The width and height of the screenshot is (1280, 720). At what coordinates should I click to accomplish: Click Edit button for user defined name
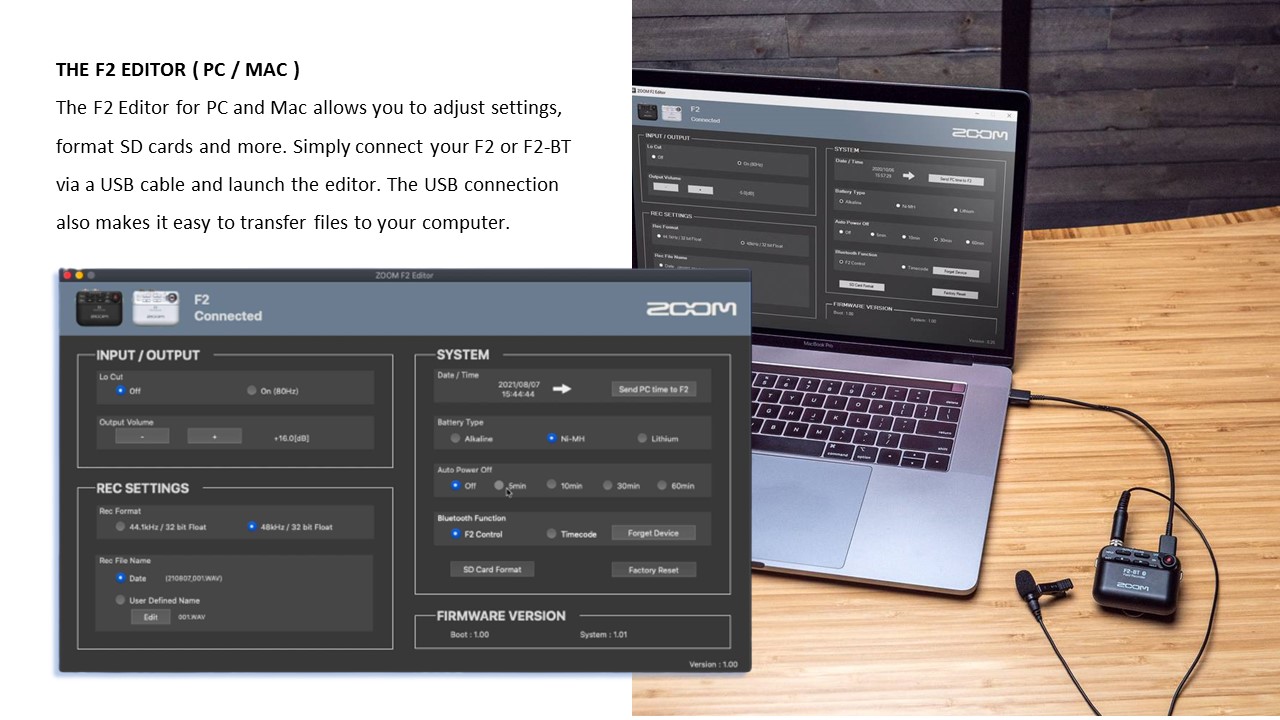pyautogui.click(x=150, y=617)
